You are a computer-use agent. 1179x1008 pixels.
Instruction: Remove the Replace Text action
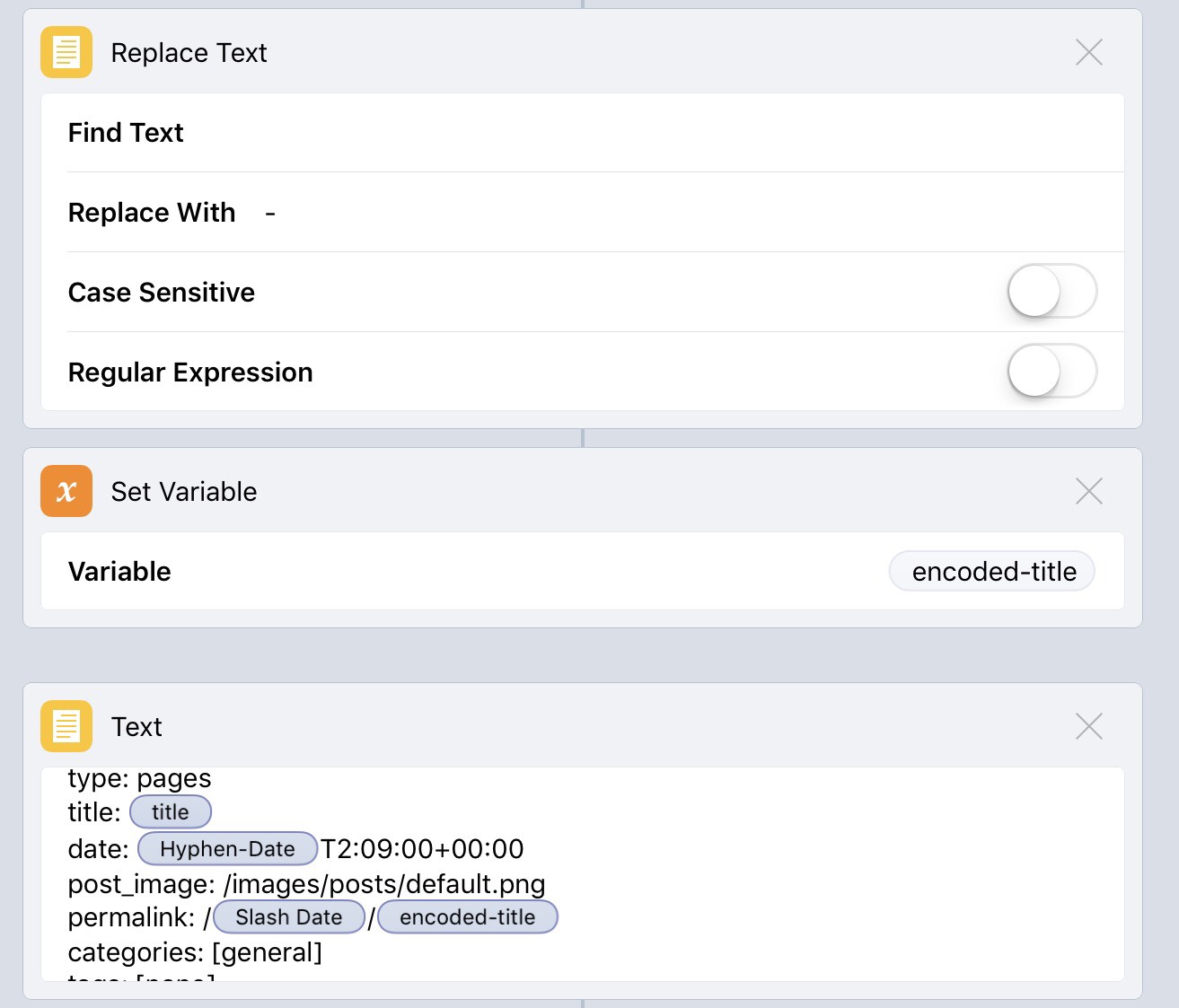(x=1088, y=52)
